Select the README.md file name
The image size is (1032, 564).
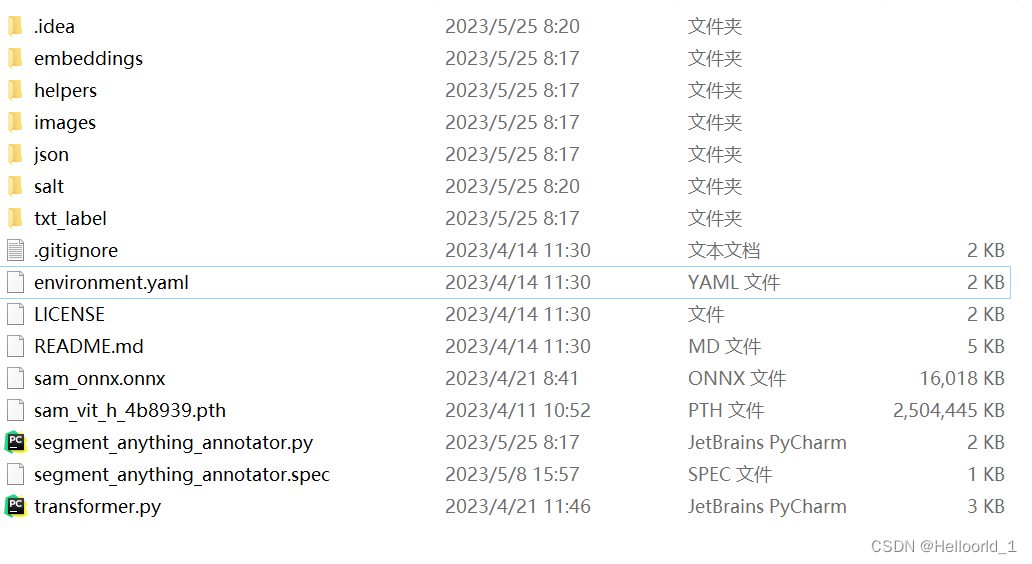click(x=88, y=346)
